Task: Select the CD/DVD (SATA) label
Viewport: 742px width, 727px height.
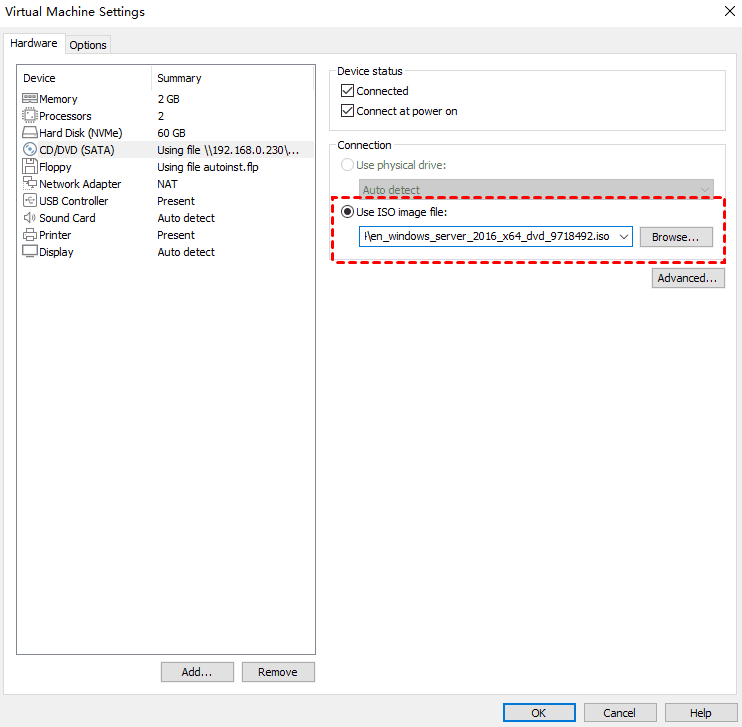Action: [77, 150]
